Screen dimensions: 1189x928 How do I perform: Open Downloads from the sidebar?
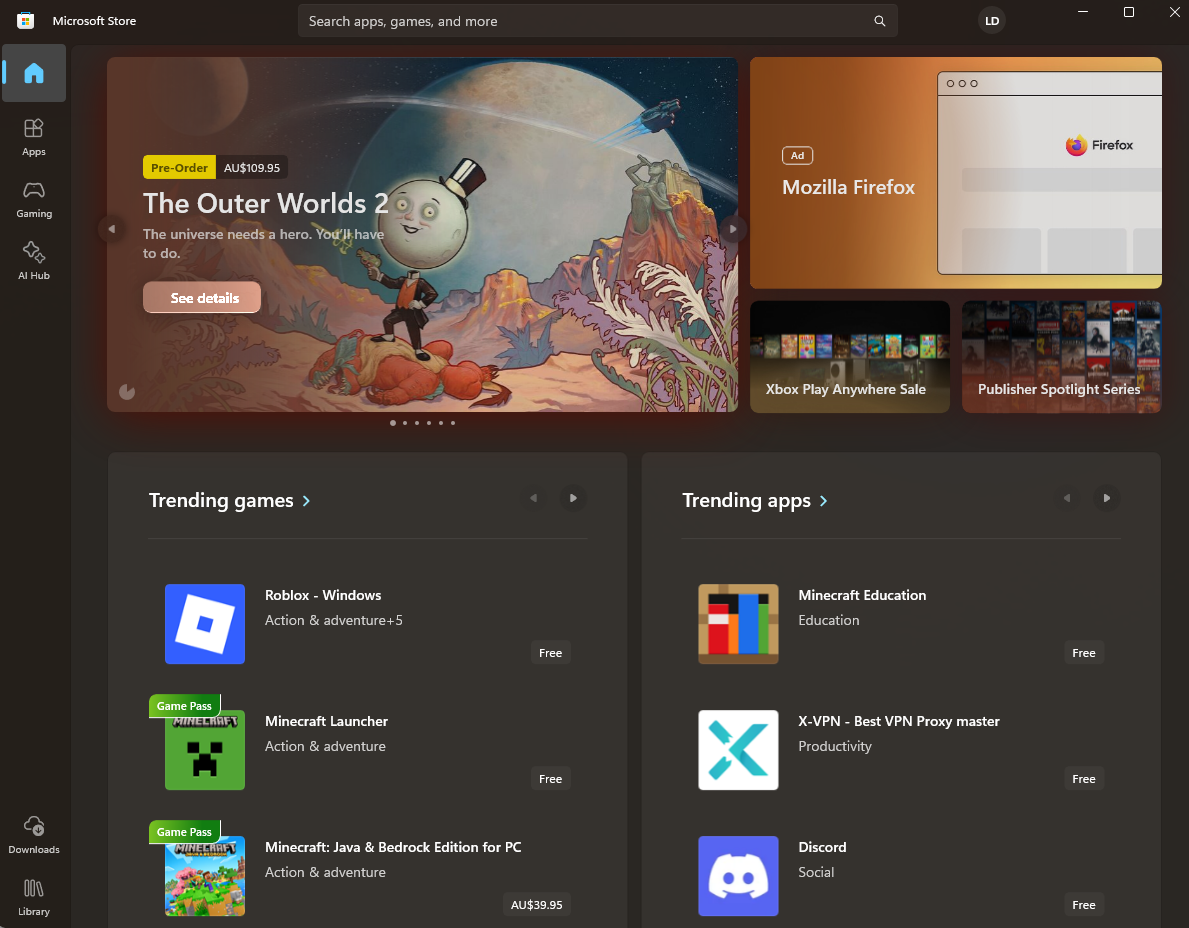(x=34, y=834)
